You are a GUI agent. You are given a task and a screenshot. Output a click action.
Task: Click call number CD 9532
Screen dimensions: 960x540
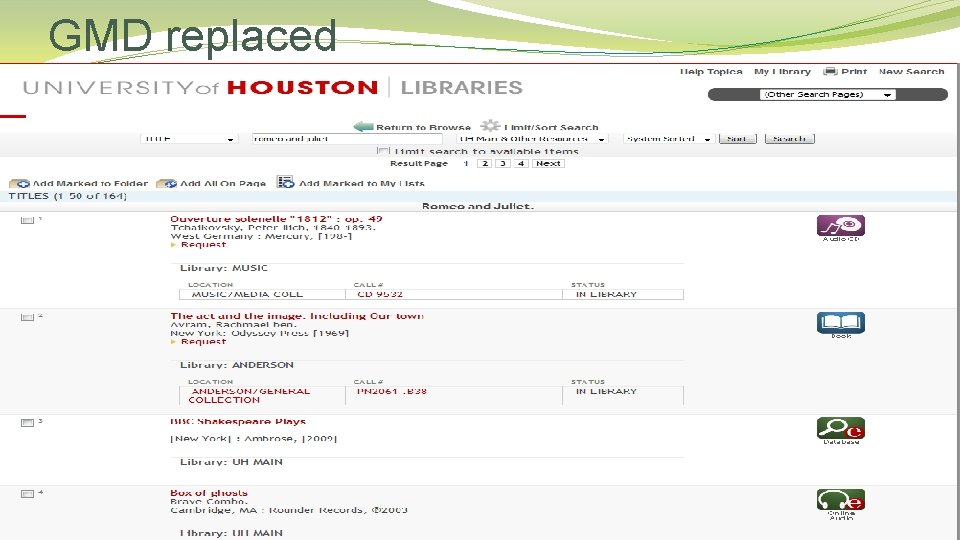[380, 294]
